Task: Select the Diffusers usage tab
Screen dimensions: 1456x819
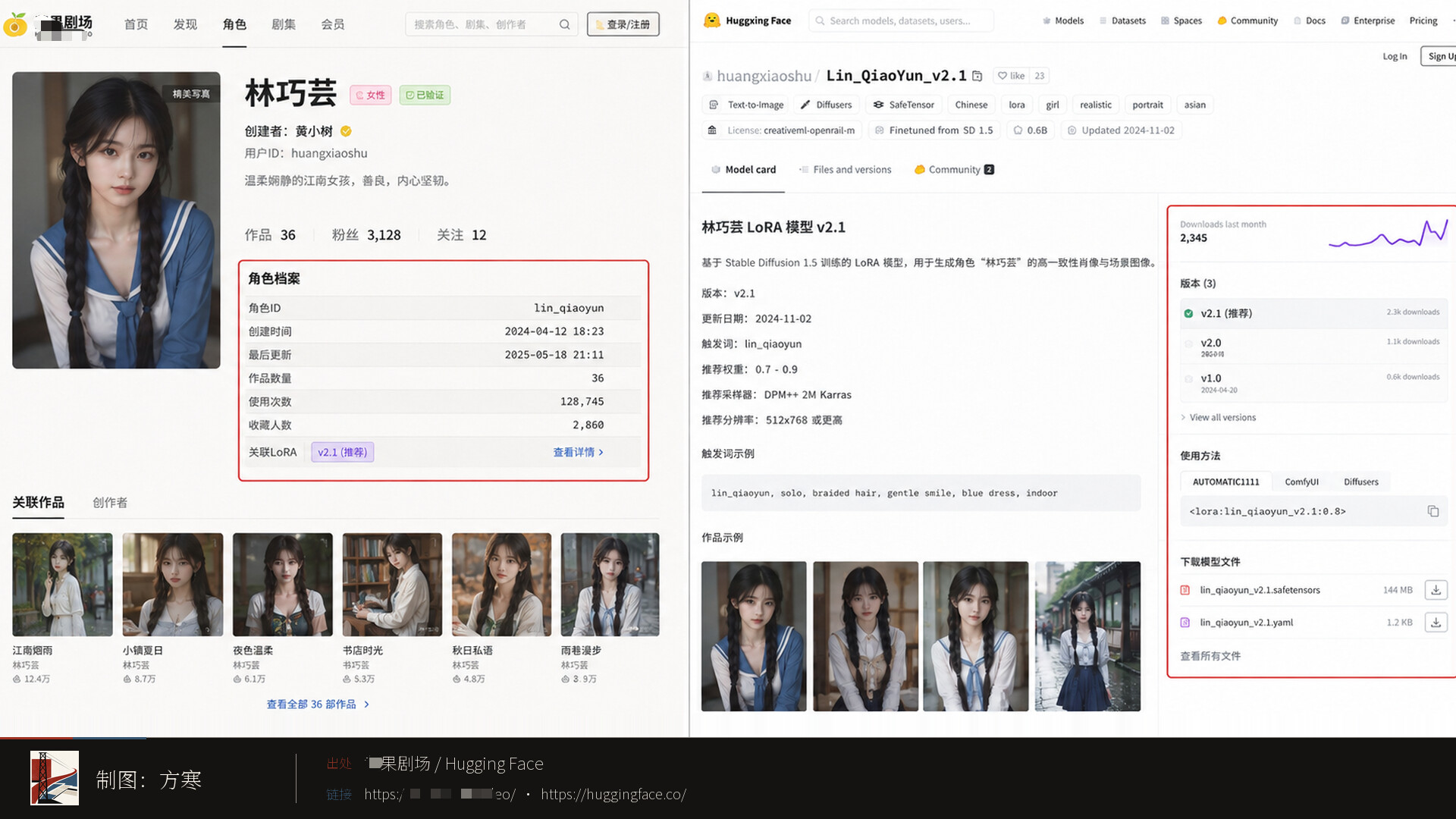Action: (x=1361, y=482)
